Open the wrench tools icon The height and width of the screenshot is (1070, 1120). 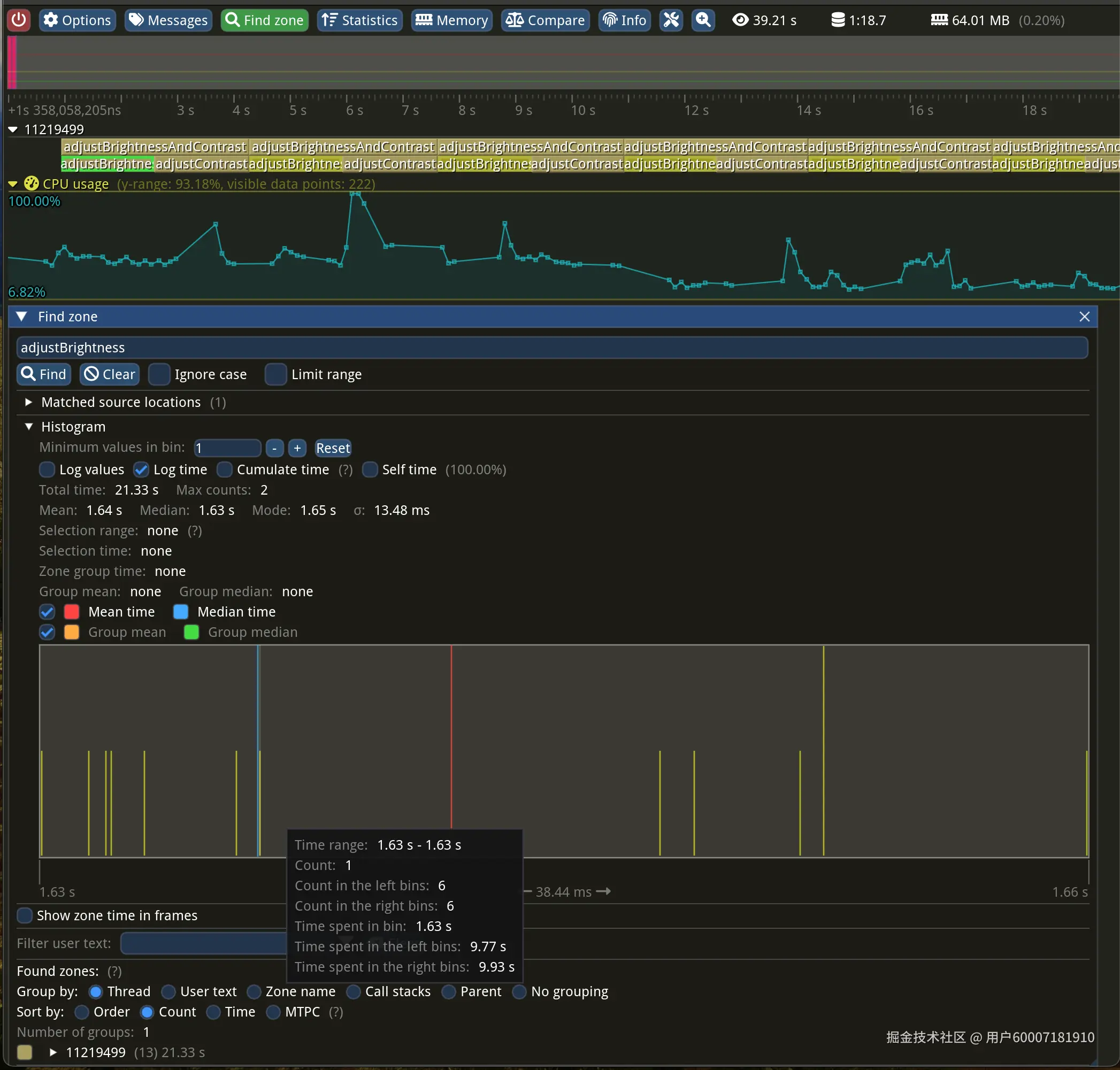coord(671,20)
